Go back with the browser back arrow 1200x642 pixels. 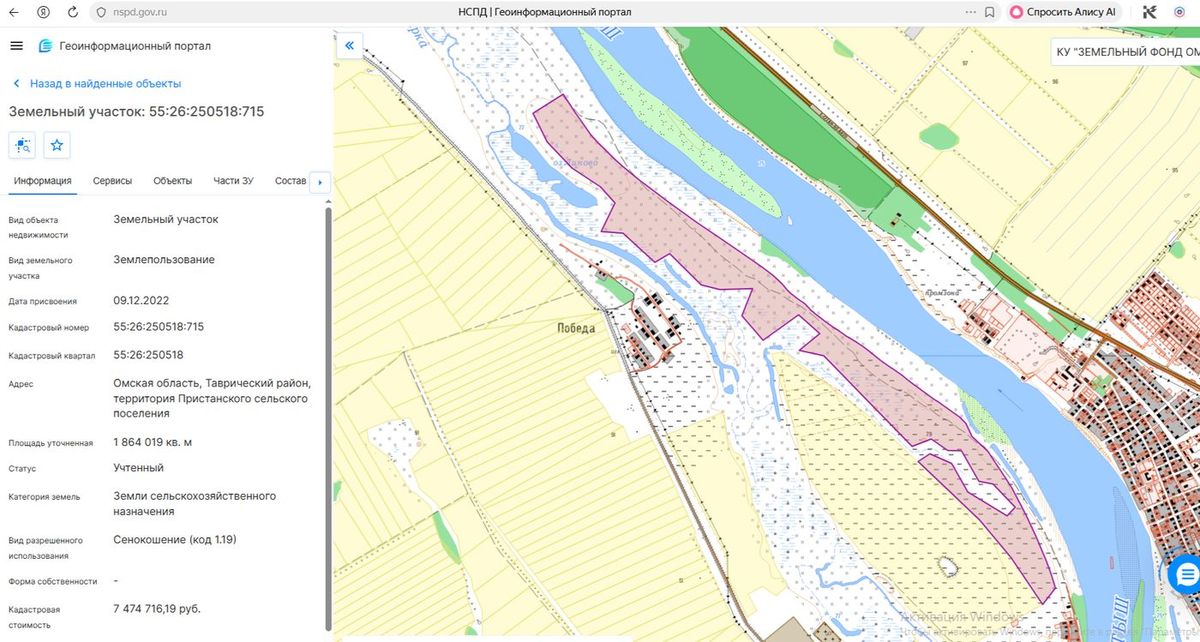click(x=14, y=12)
